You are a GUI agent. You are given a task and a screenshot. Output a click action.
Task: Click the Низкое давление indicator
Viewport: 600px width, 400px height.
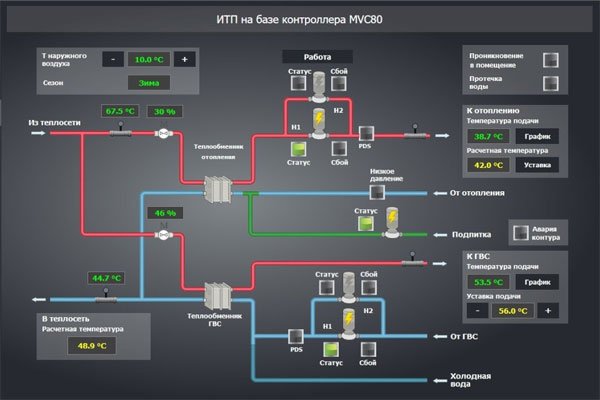tap(377, 192)
